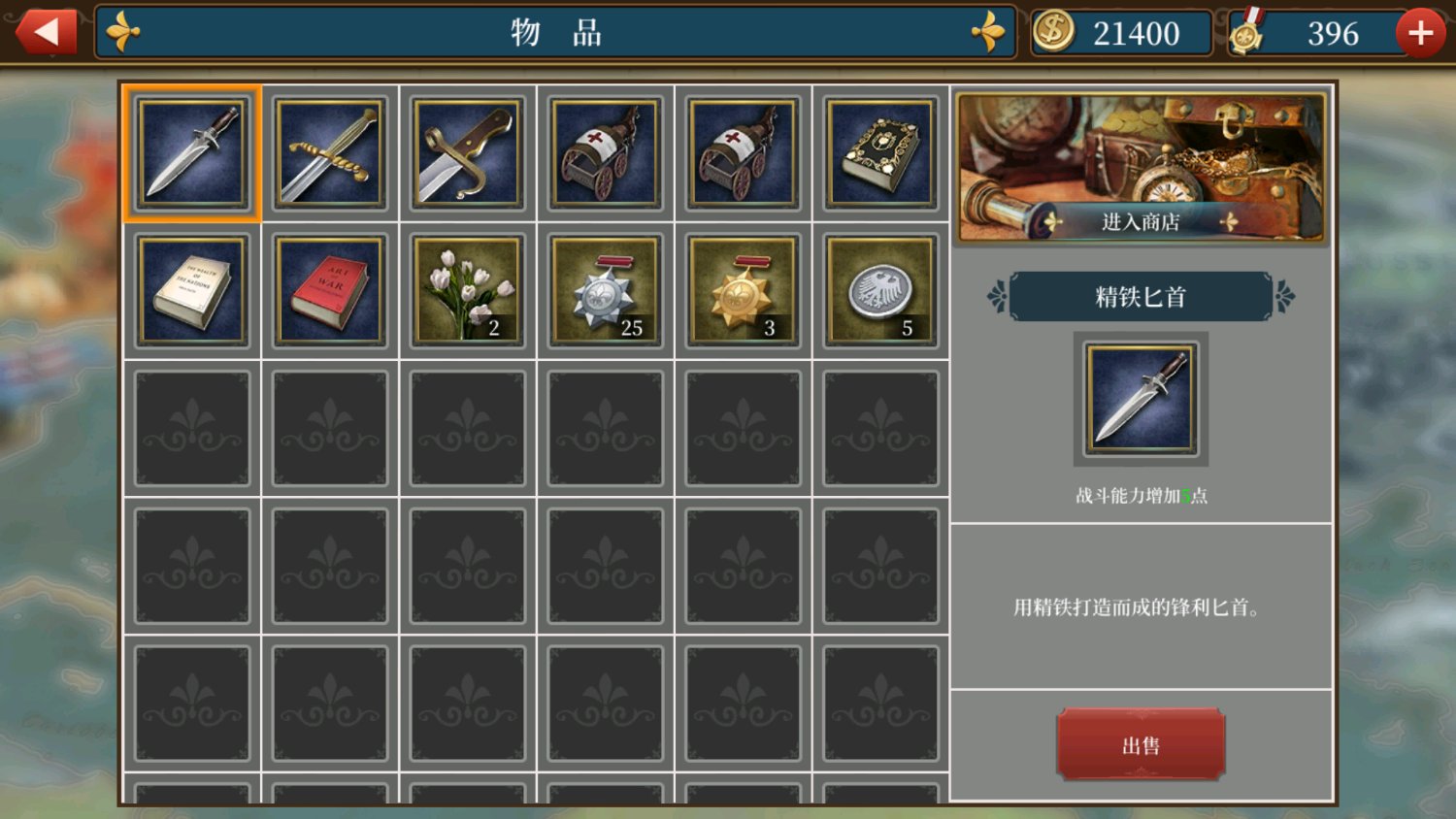Select the steel dagger in the first slot
Screen dimensions: 1456x819
(192, 153)
